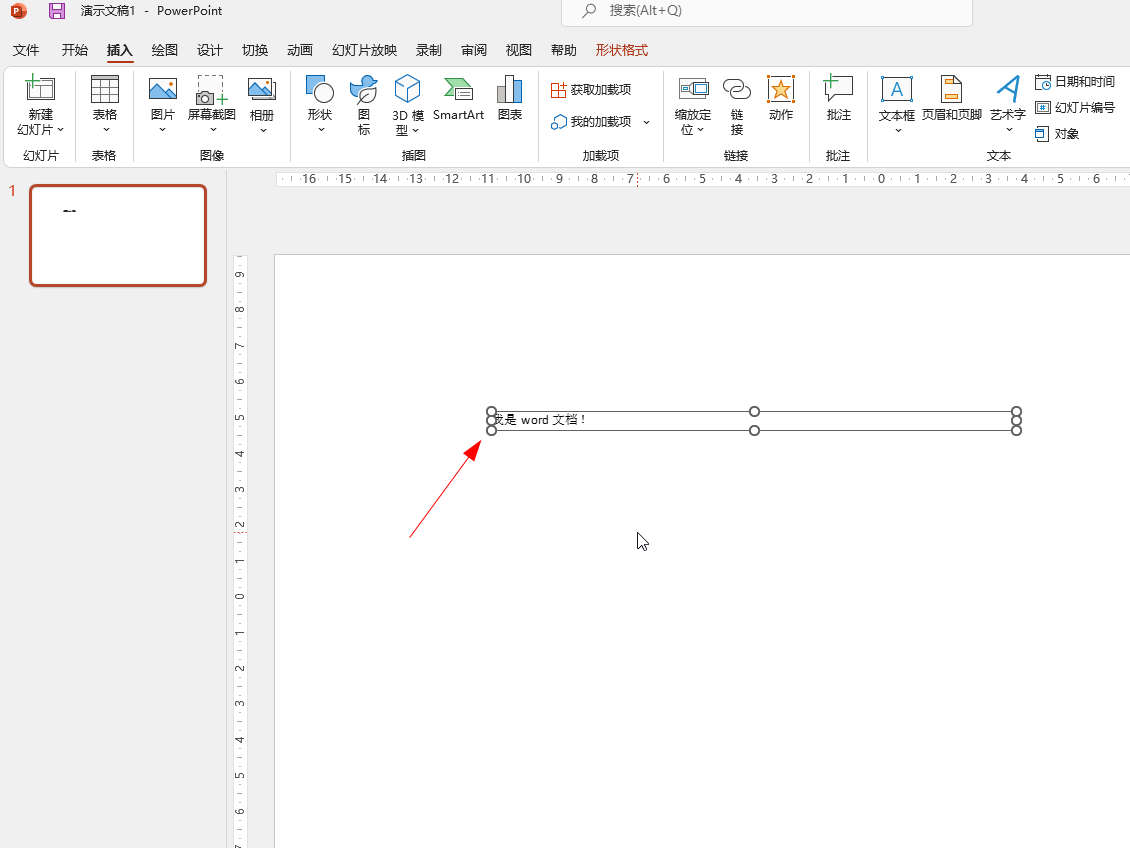Click the Action (动作) star icon
Viewport: 1130px width, 848px height.
point(781,91)
